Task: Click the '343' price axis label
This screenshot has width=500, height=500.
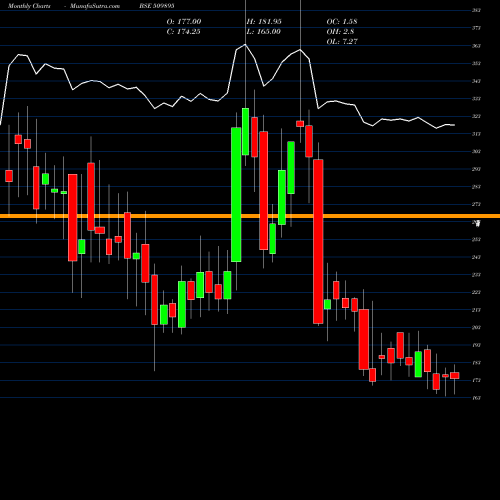Action: (476, 81)
